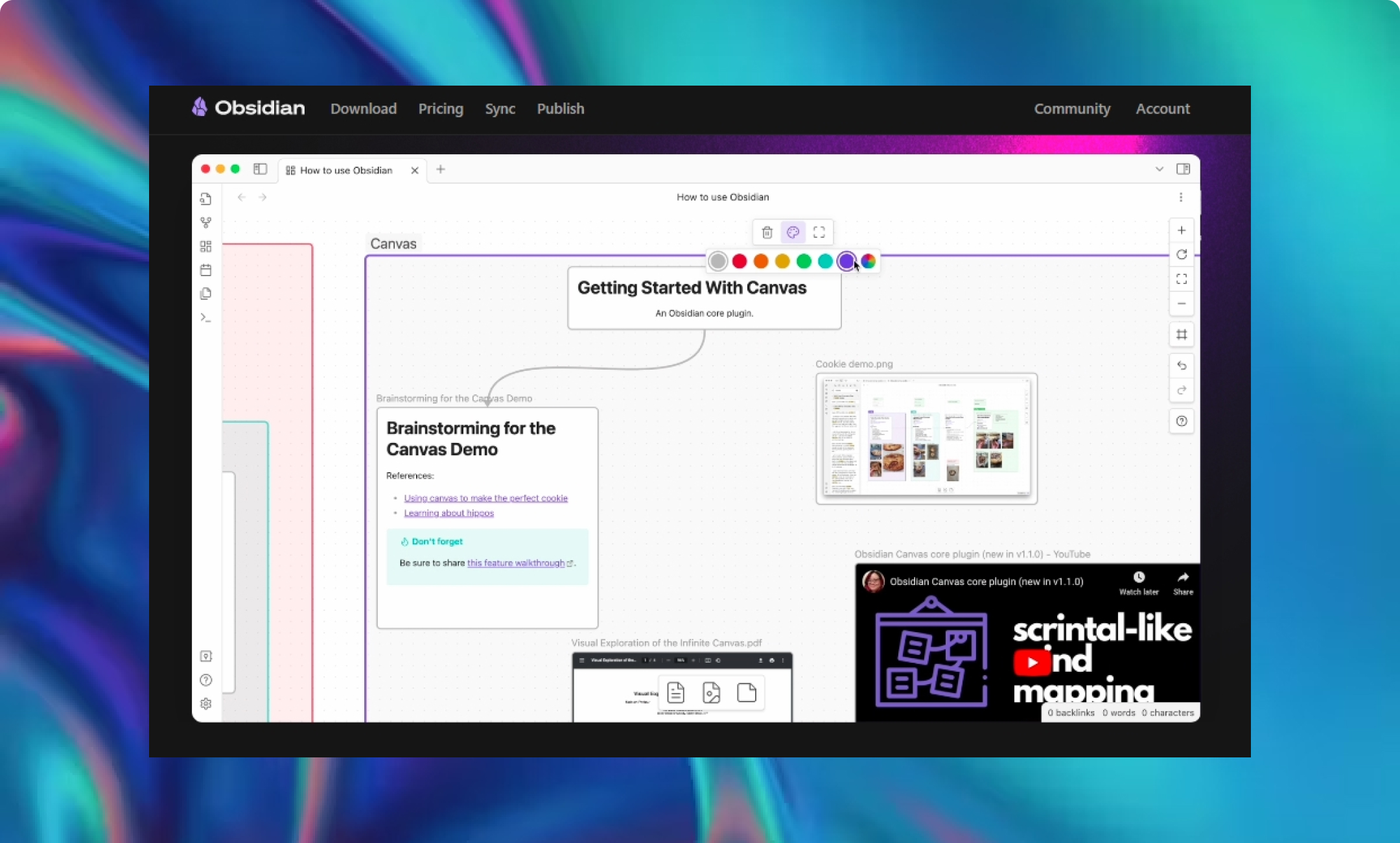Play the embedded YouTube video
Viewport: 1400px width, 843px height.
[x=1032, y=662]
